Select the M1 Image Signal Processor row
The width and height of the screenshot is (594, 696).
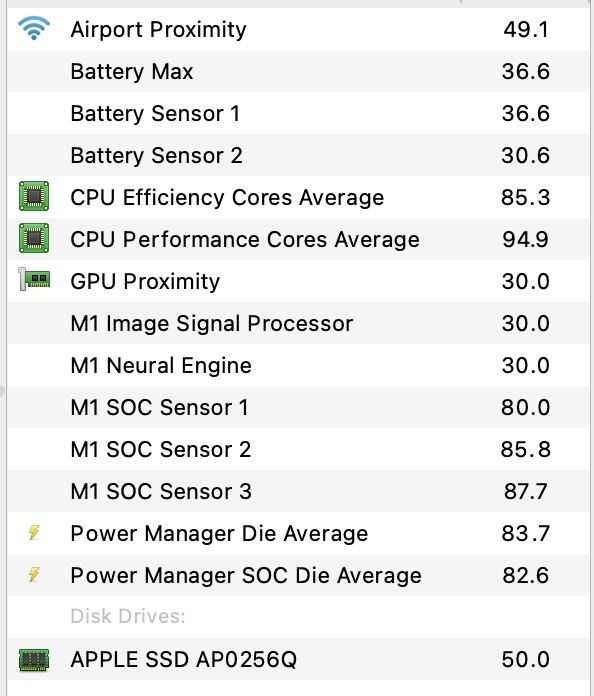298,323
